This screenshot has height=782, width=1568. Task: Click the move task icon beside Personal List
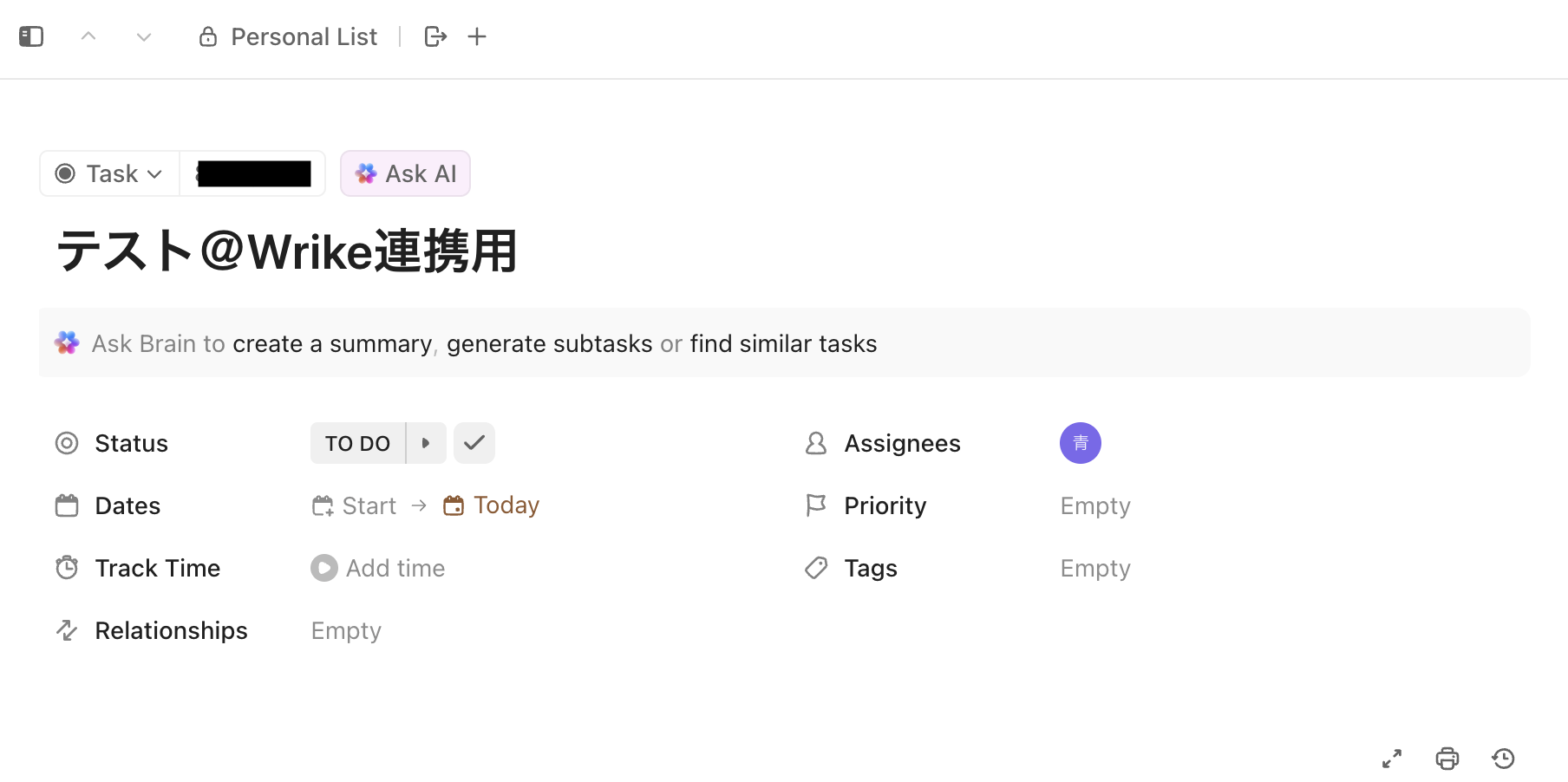point(435,36)
